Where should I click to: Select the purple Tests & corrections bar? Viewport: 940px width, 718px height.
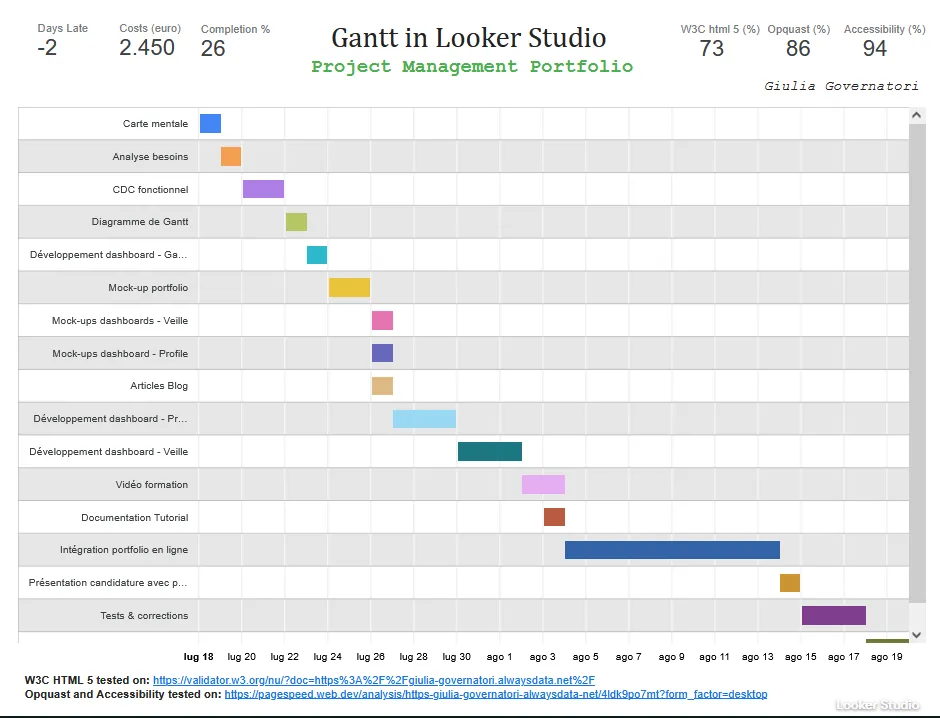[833, 616]
